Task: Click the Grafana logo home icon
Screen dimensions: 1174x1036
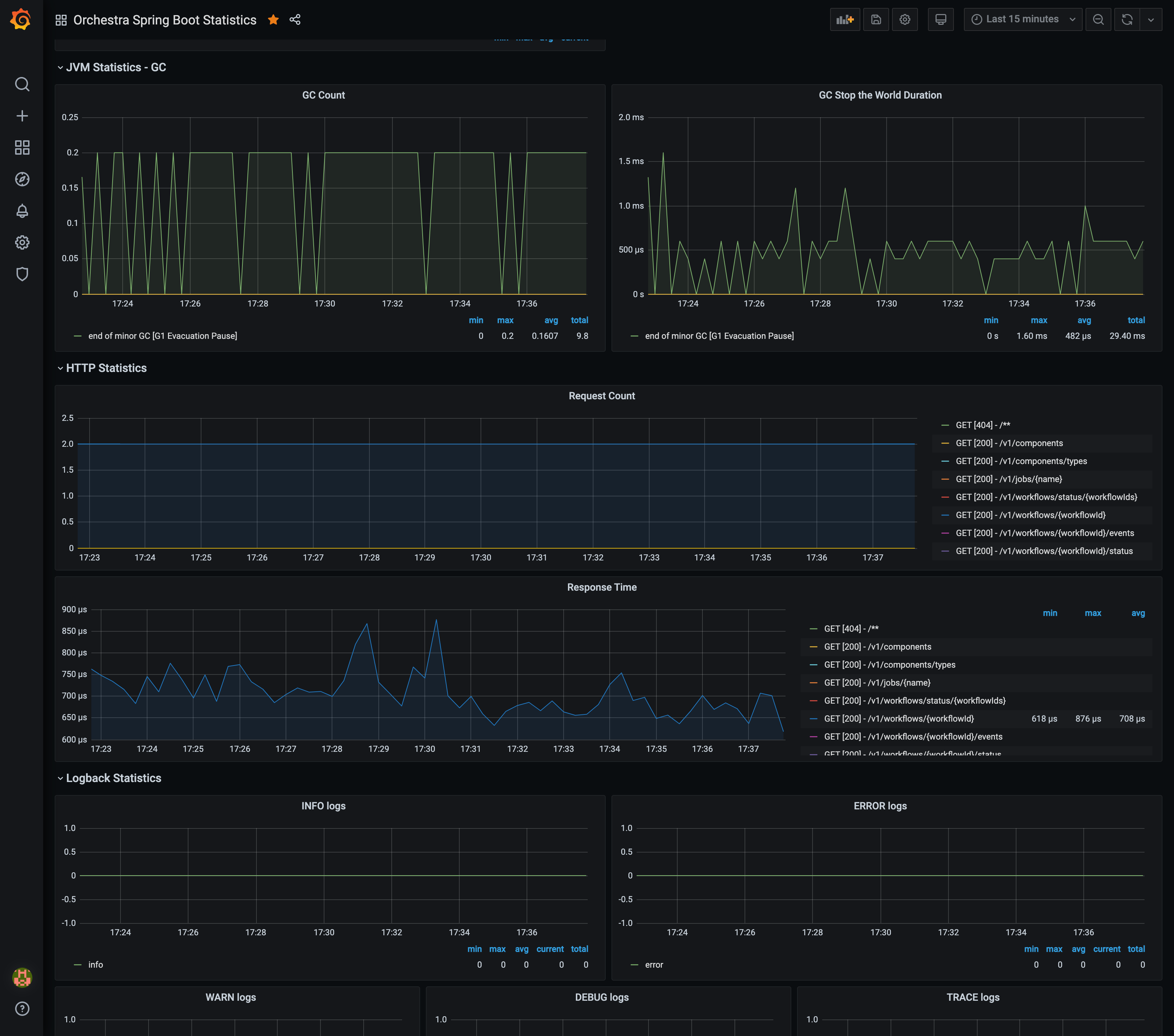Action: pos(21,19)
